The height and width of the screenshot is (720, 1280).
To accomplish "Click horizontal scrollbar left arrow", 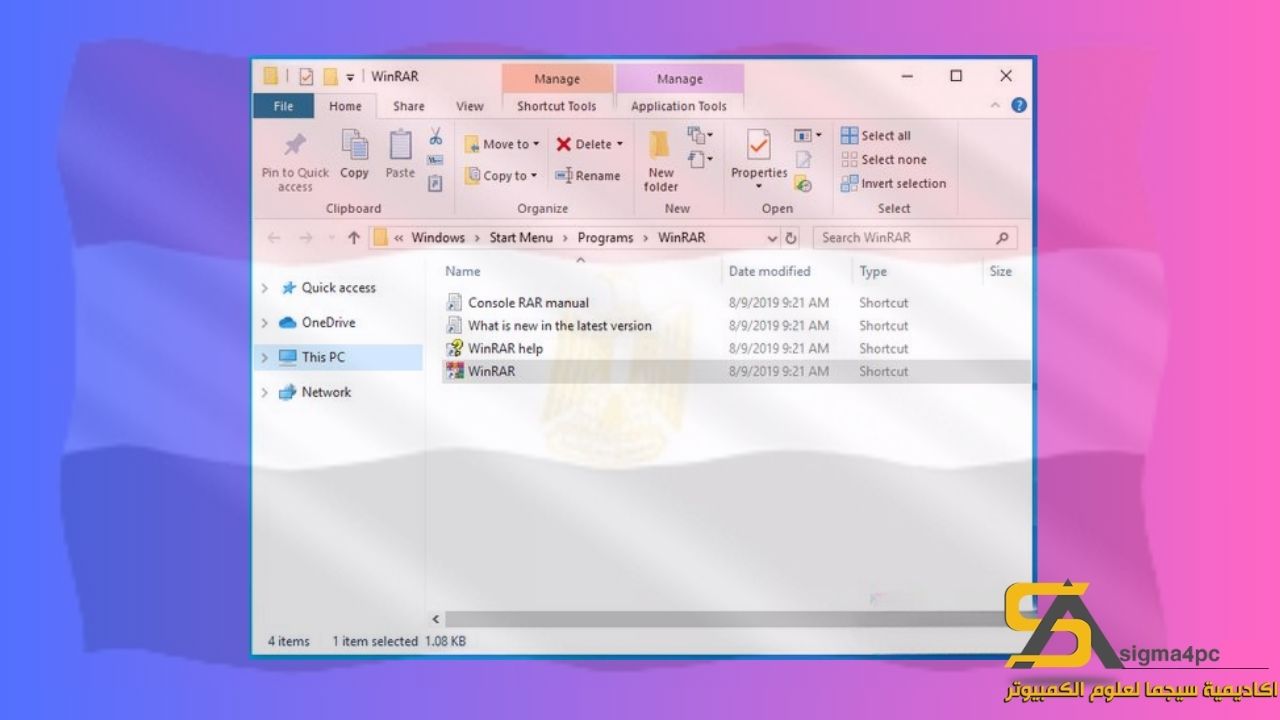I will click(x=435, y=620).
